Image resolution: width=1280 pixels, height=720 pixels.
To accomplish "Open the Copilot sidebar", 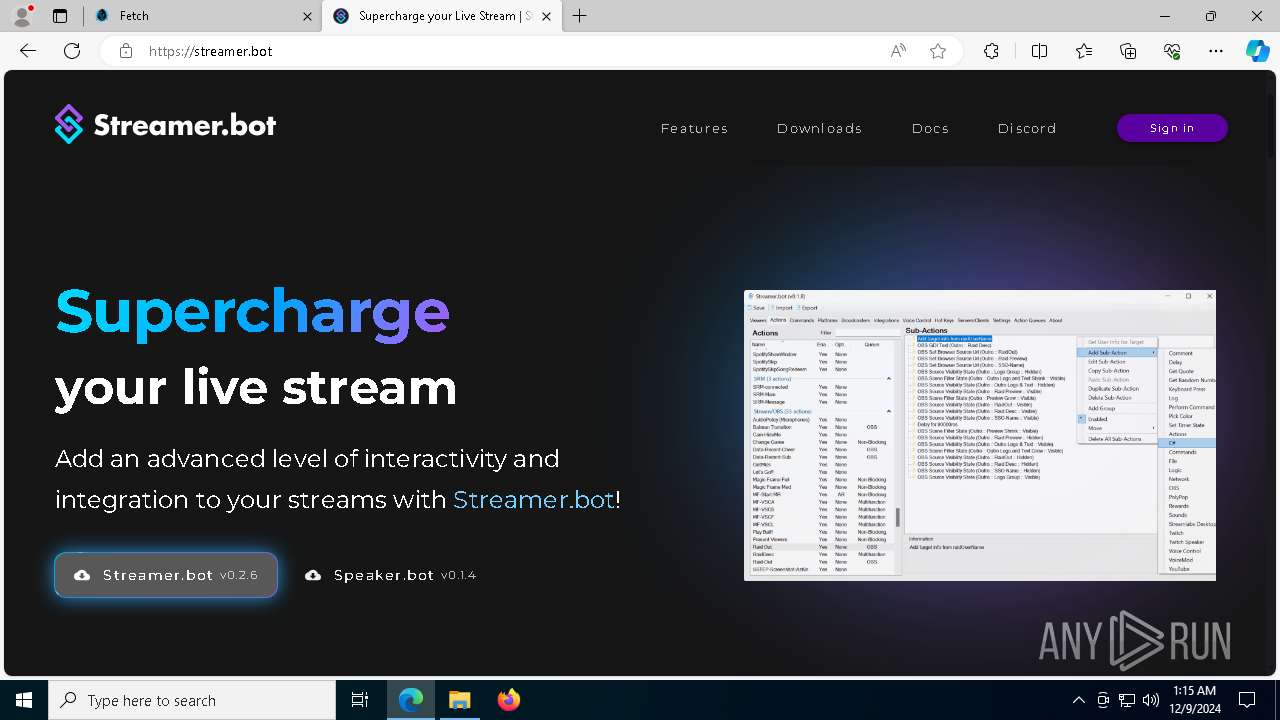I will (1258, 51).
